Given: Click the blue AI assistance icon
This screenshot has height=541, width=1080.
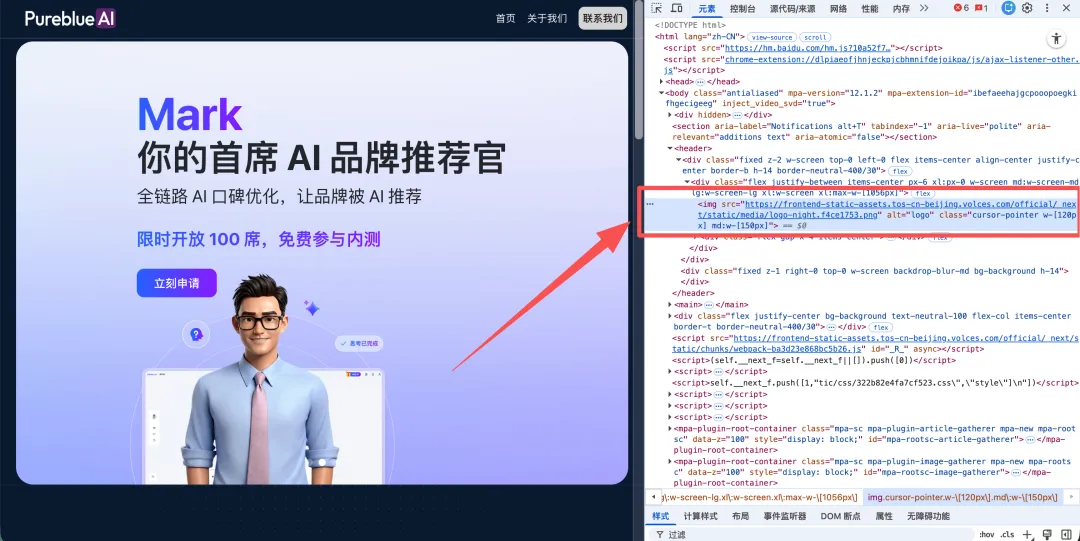Looking at the screenshot, I should point(1008,8).
